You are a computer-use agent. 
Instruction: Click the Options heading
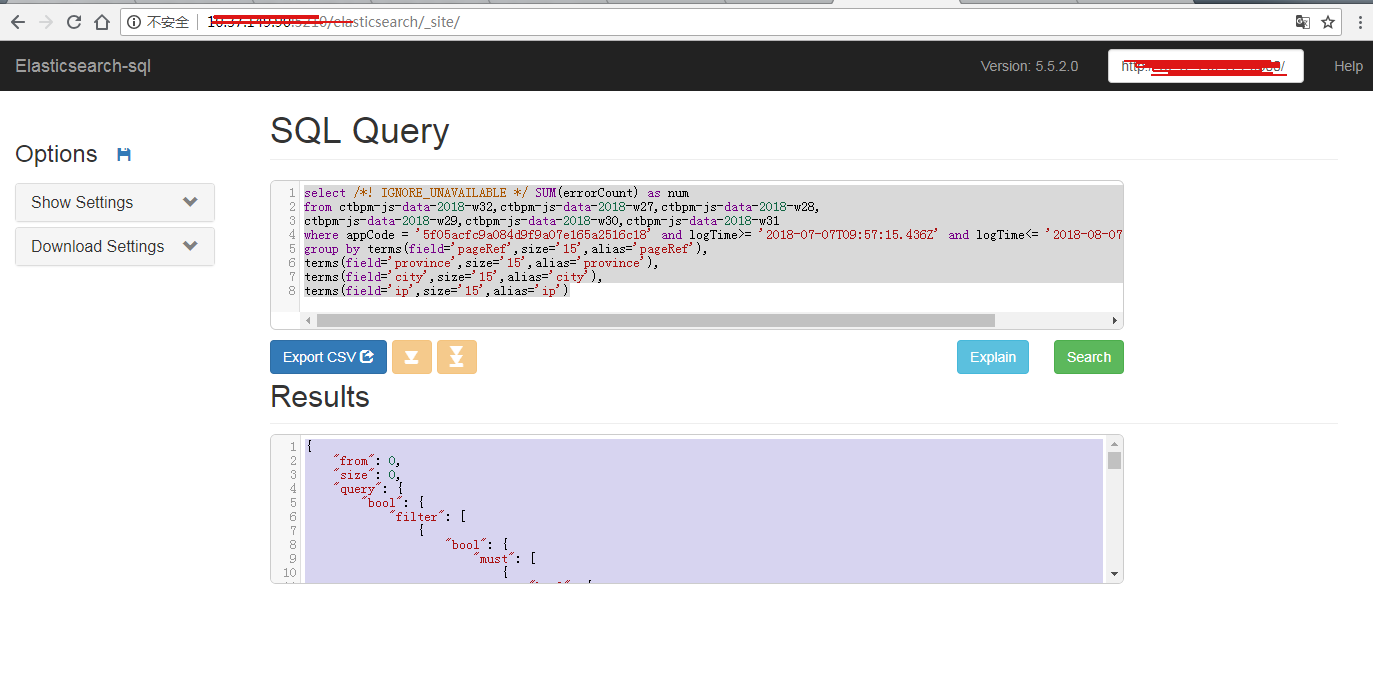tap(56, 154)
